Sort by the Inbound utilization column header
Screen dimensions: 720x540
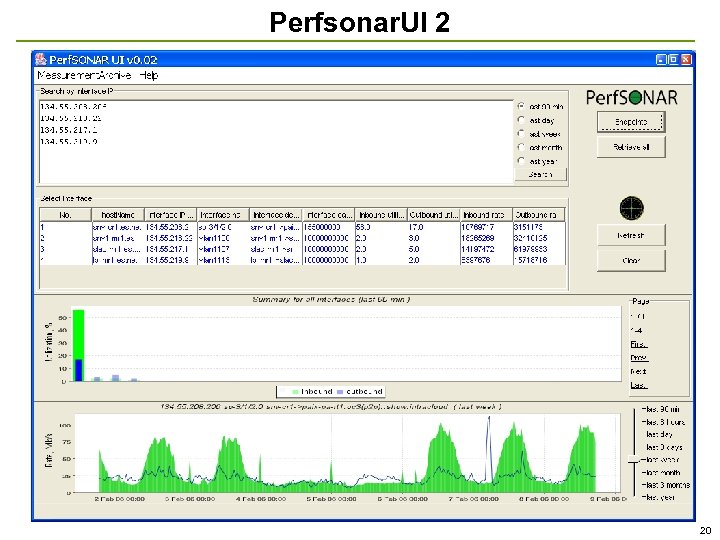coord(381,214)
